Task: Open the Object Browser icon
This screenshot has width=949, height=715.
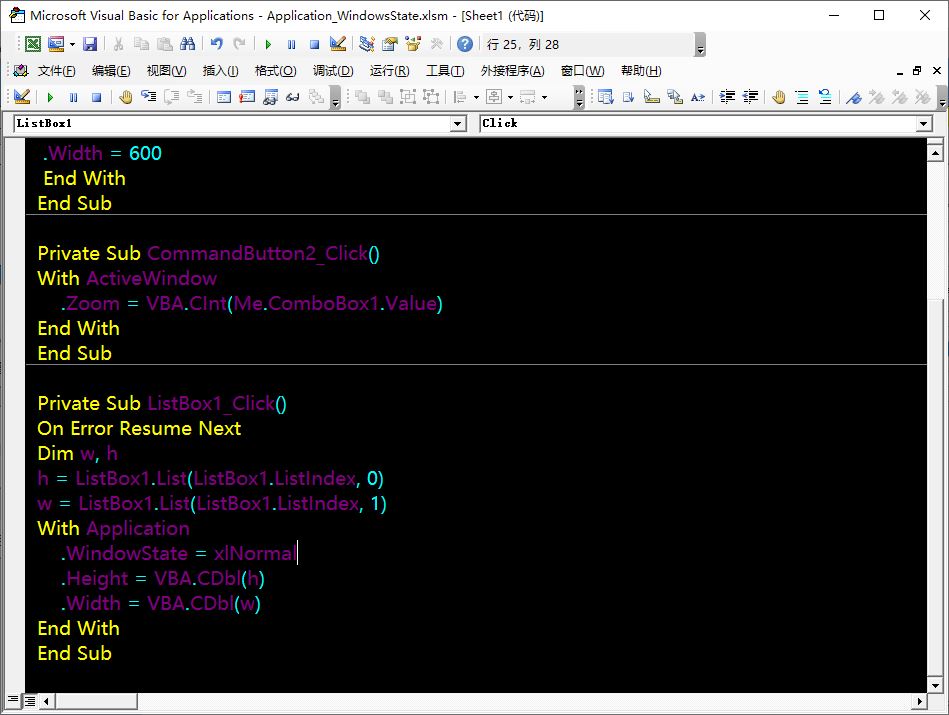Action: [413, 44]
